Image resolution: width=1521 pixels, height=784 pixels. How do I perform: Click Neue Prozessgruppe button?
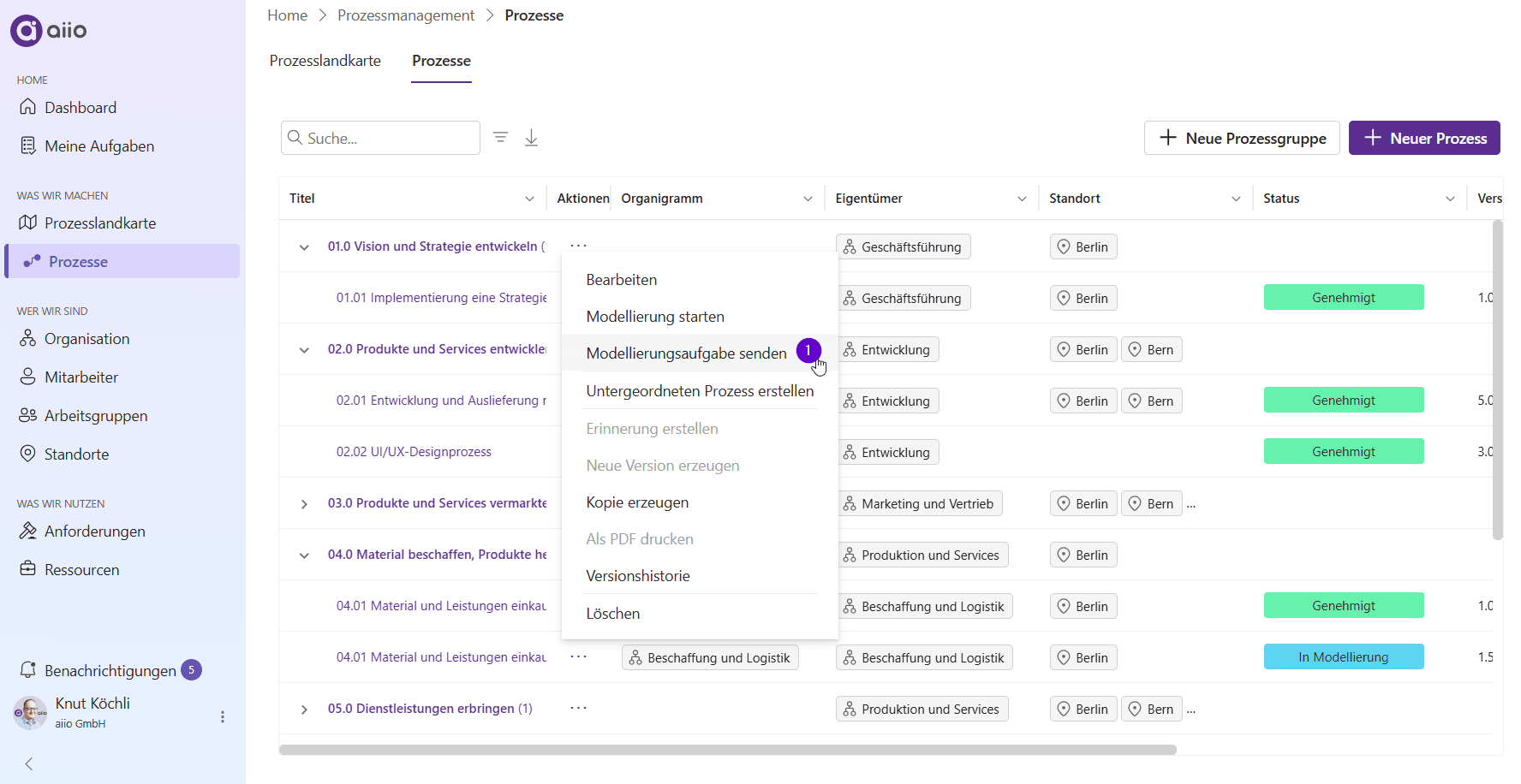point(1242,138)
